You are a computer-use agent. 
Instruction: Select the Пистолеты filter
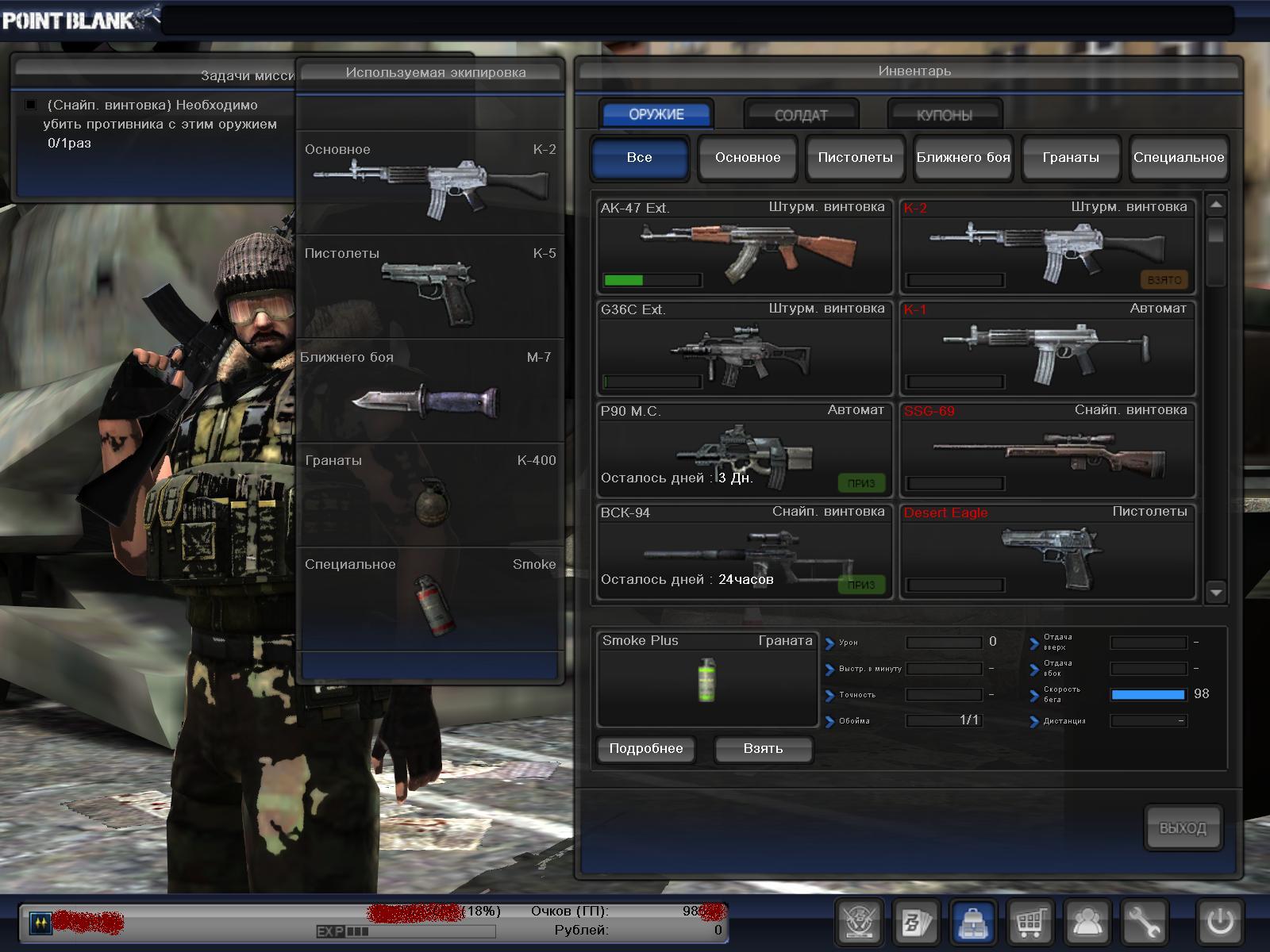[855, 157]
